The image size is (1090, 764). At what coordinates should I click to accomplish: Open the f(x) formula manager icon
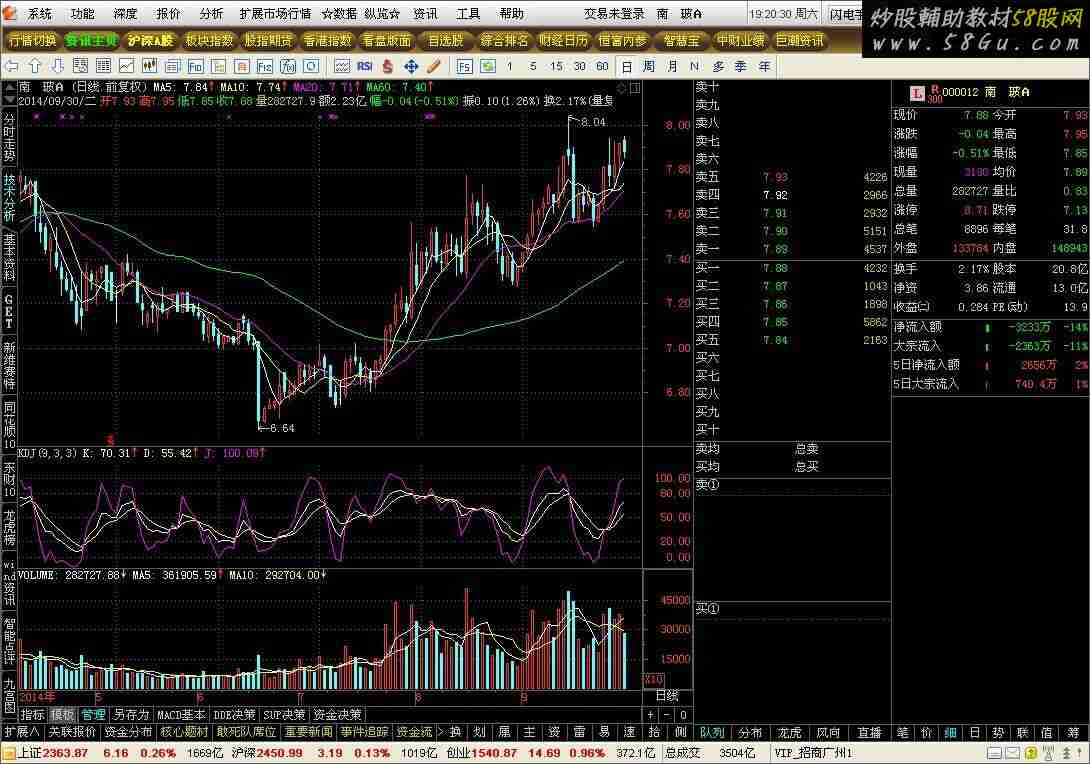tap(287, 67)
